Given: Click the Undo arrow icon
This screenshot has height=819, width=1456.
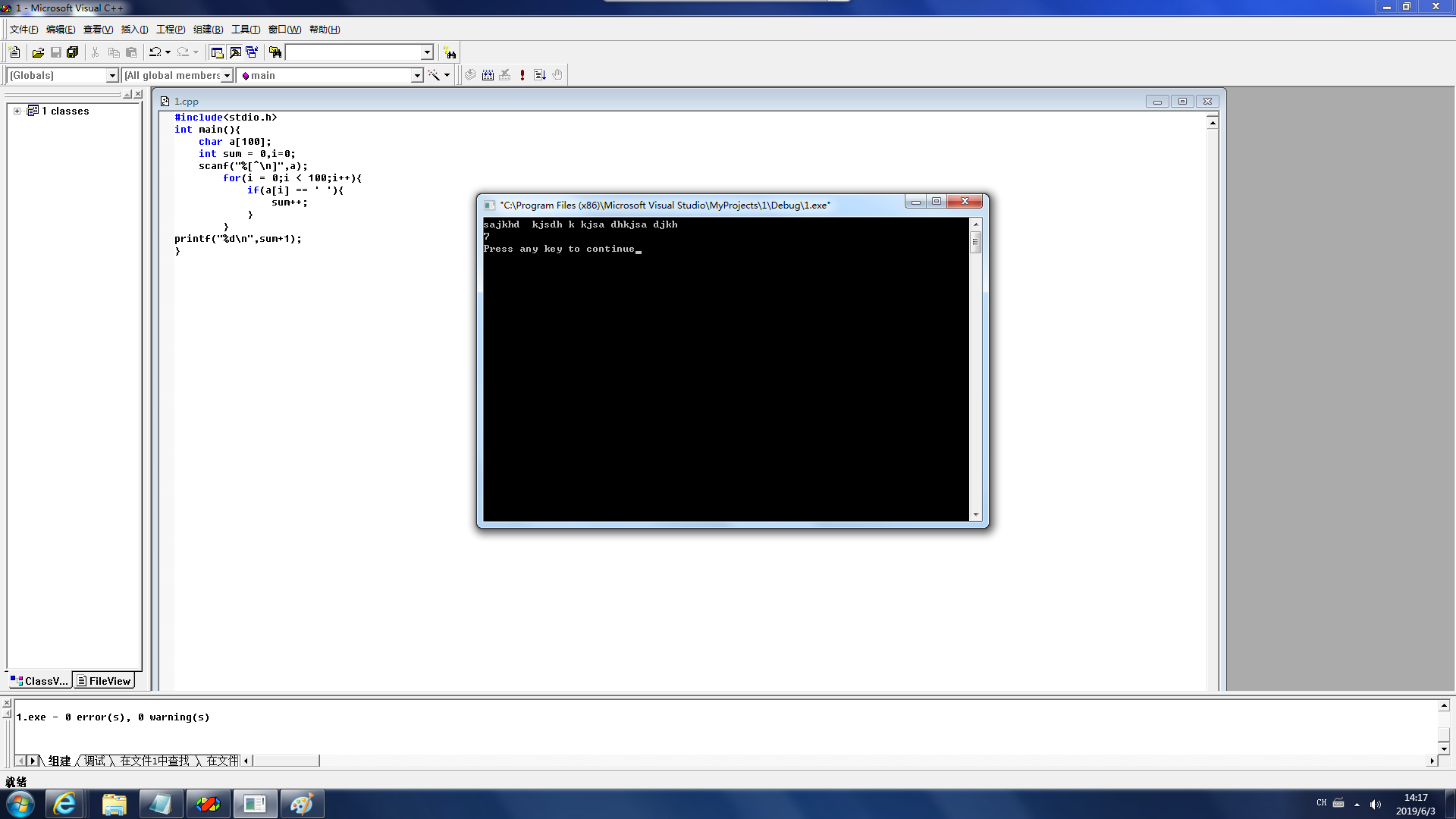Looking at the screenshot, I should pyautogui.click(x=155, y=52).
